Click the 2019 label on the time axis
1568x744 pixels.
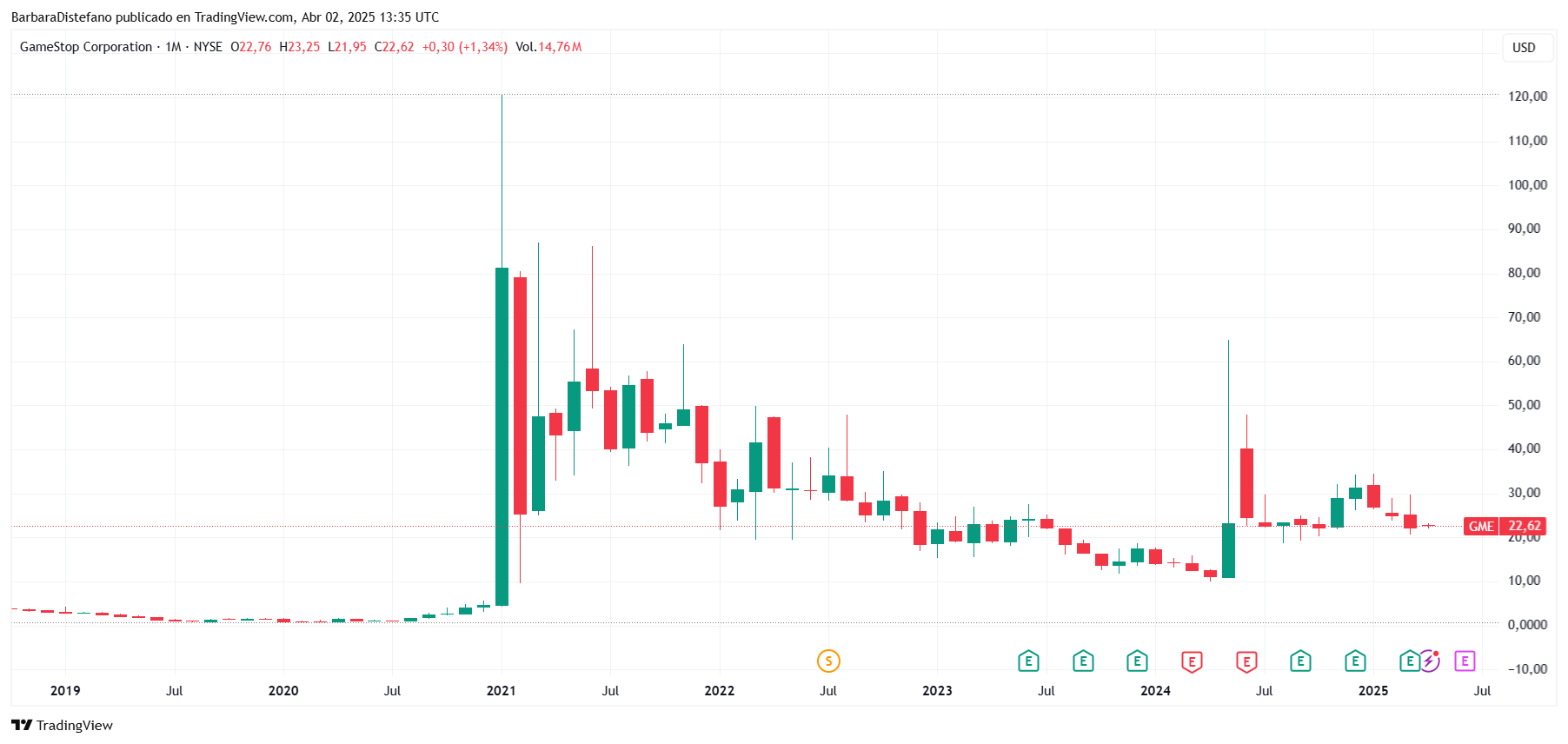pyautogui.click(x=65, y=691)
